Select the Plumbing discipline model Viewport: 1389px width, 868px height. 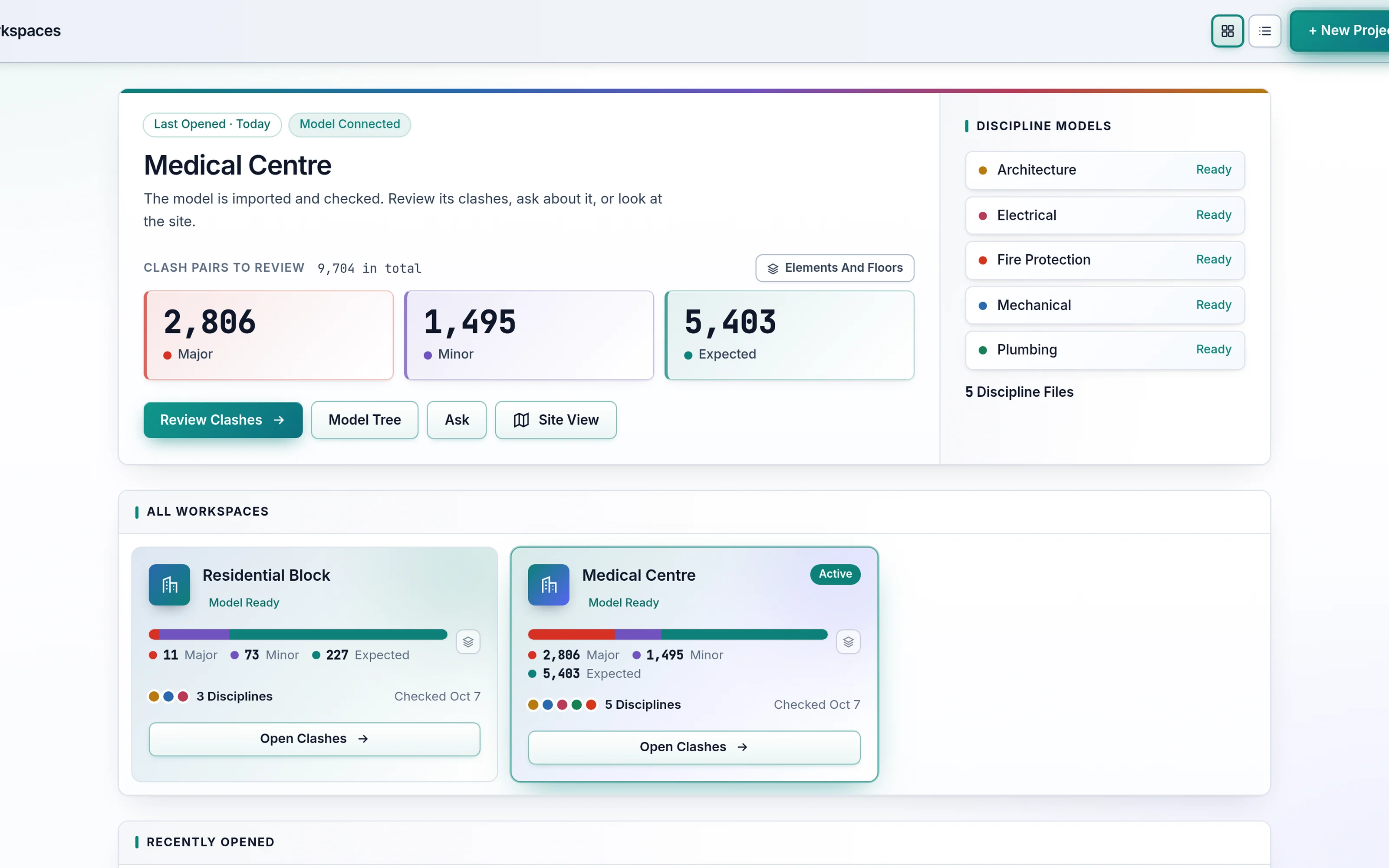pos(1105,350)
